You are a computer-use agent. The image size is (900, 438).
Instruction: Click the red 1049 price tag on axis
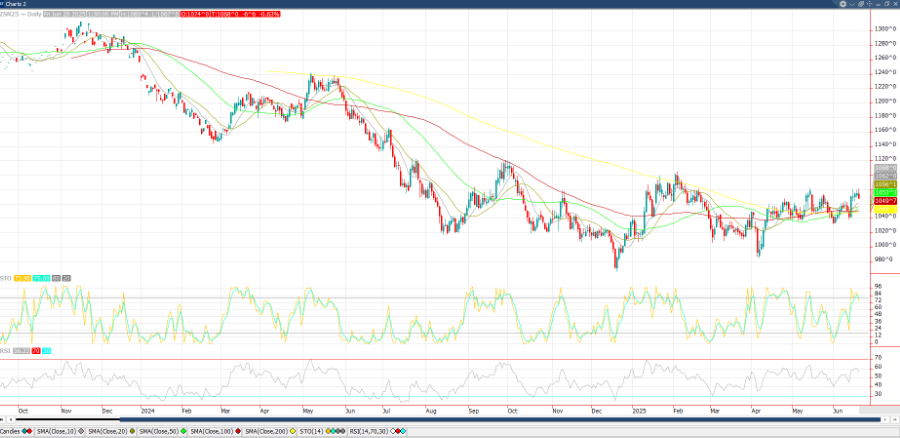click(x=885, y=202)
